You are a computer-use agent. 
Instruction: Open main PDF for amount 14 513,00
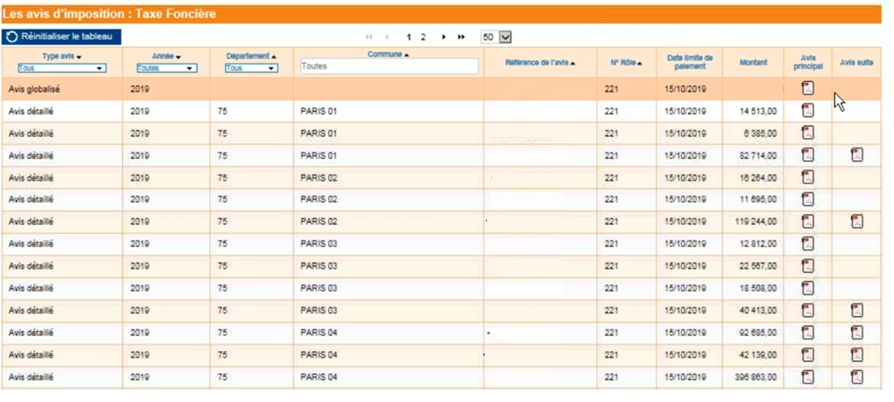[x=808, y=111]
